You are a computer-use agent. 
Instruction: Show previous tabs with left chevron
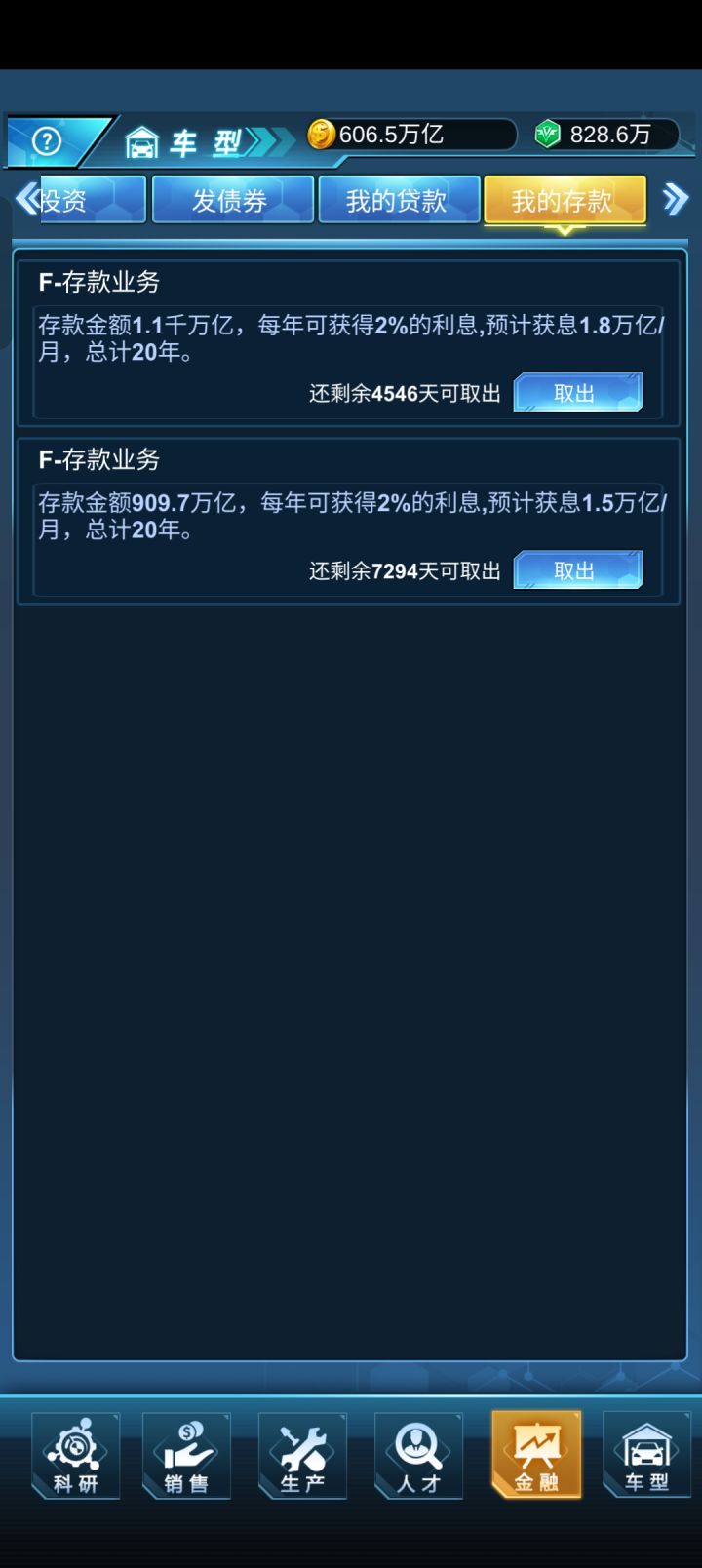27,199
